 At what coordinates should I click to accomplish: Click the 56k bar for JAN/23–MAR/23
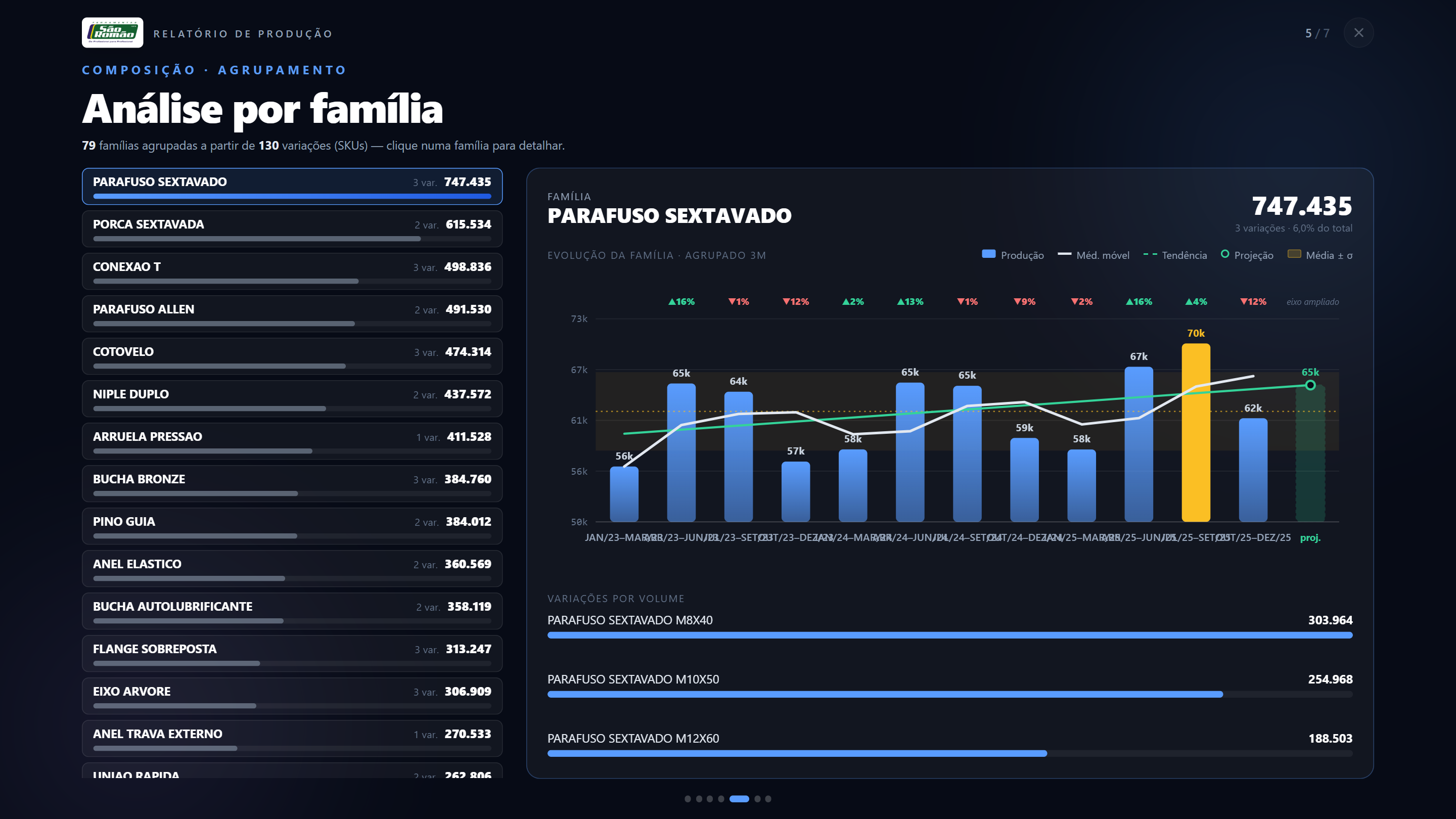point(624,494)
